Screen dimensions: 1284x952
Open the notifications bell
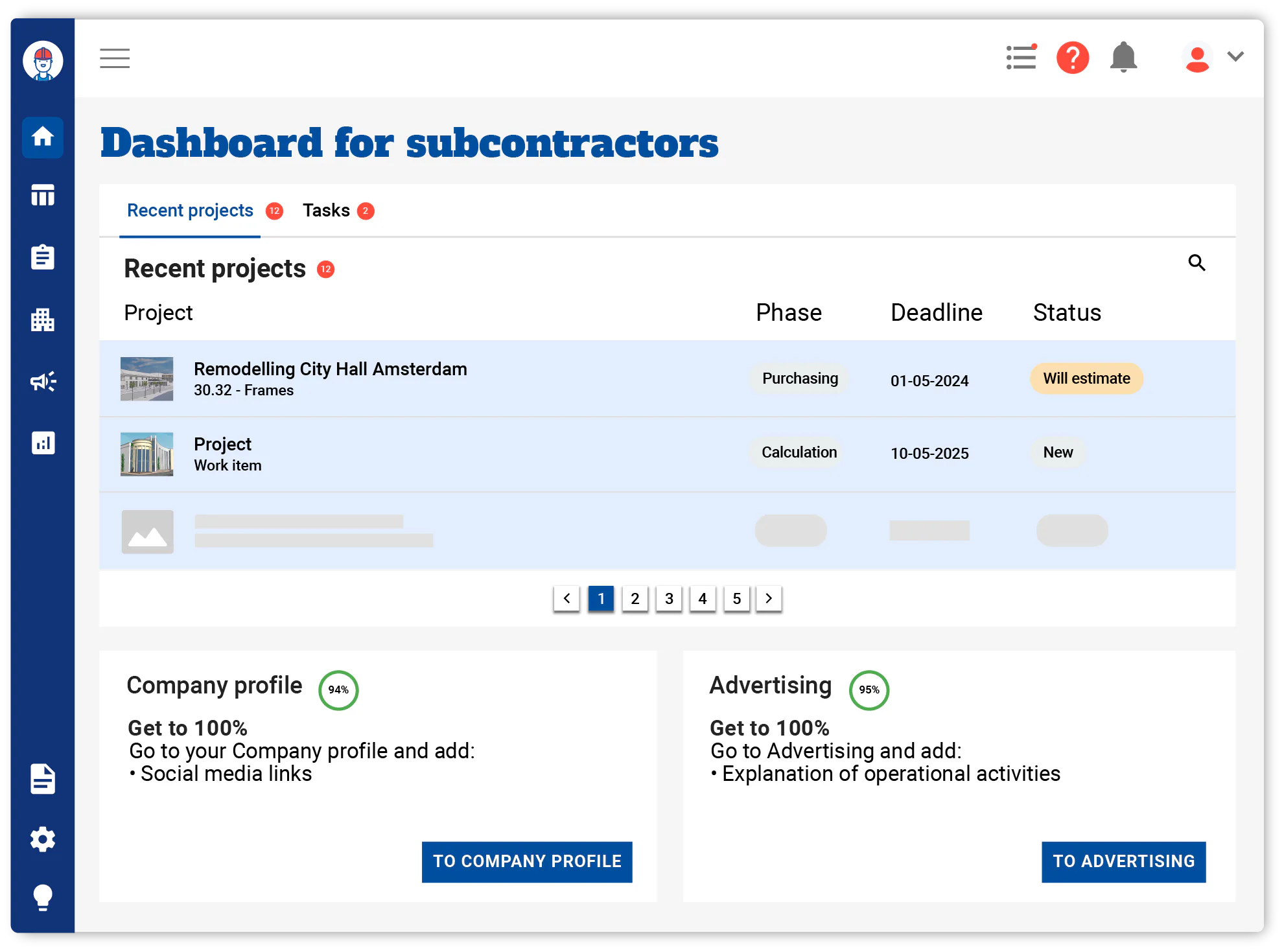[x=1123, y=57]
